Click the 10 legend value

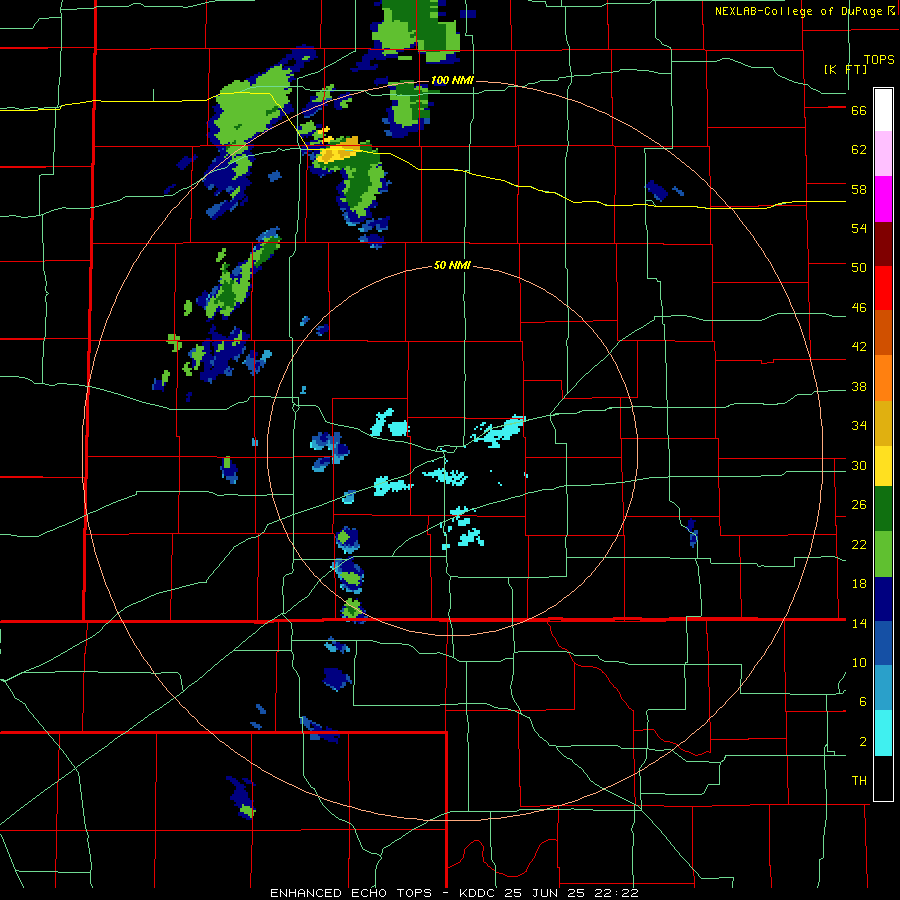pos(859,663)
